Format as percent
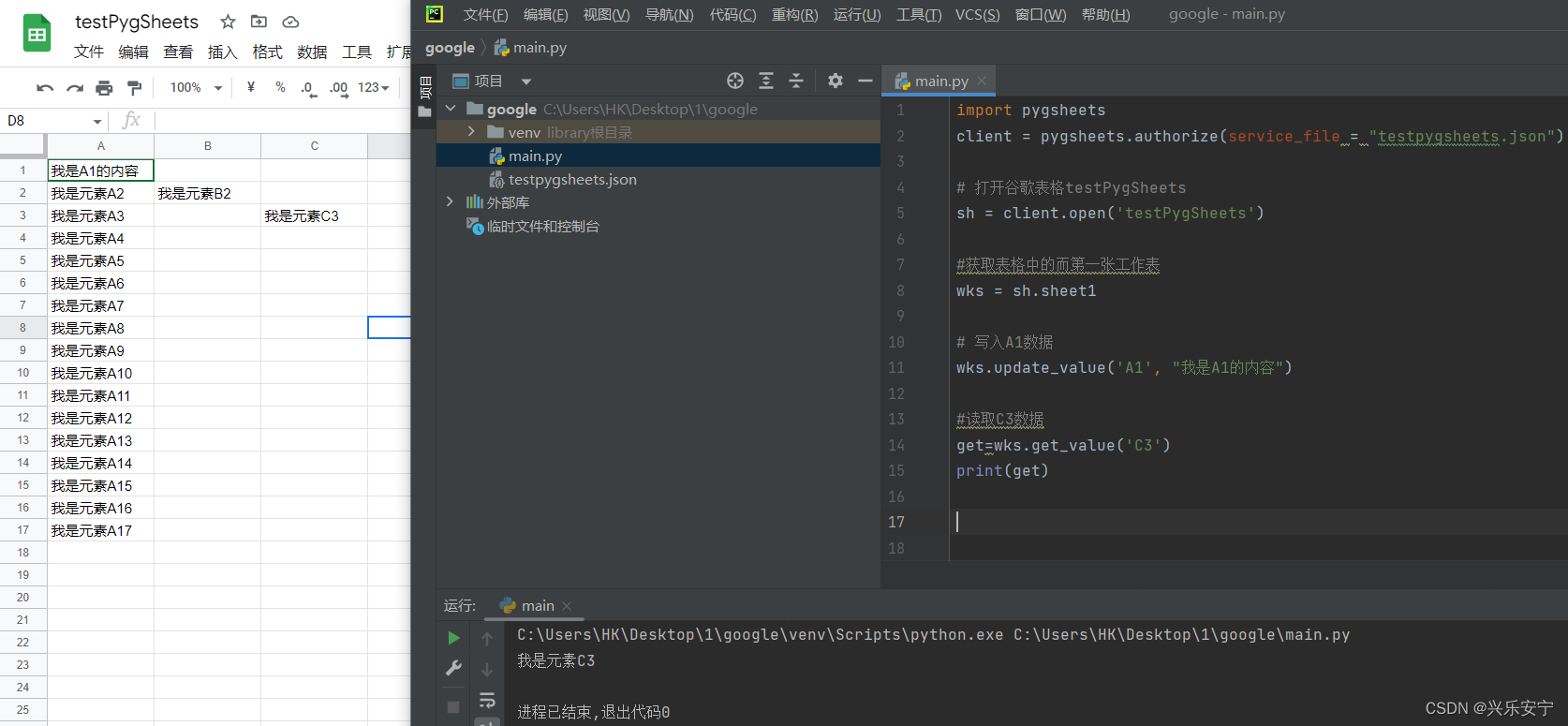The width and height of the screenshot is (1568, 726). coord(280,87)
